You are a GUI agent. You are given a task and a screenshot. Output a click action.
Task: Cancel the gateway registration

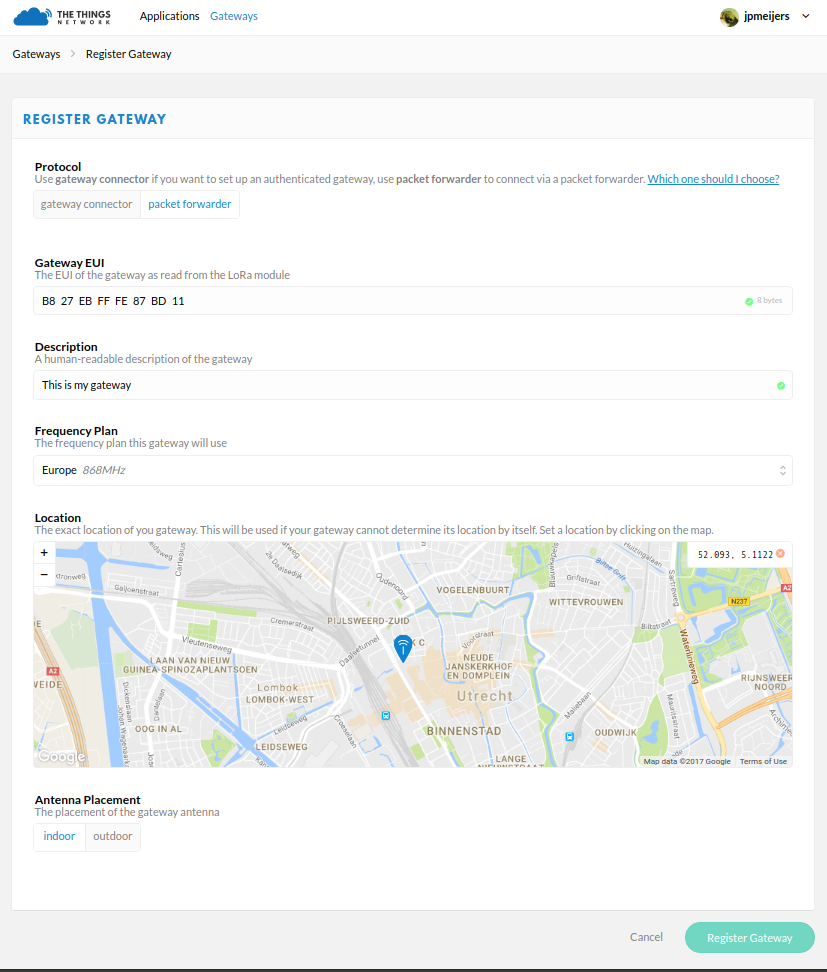646,937
